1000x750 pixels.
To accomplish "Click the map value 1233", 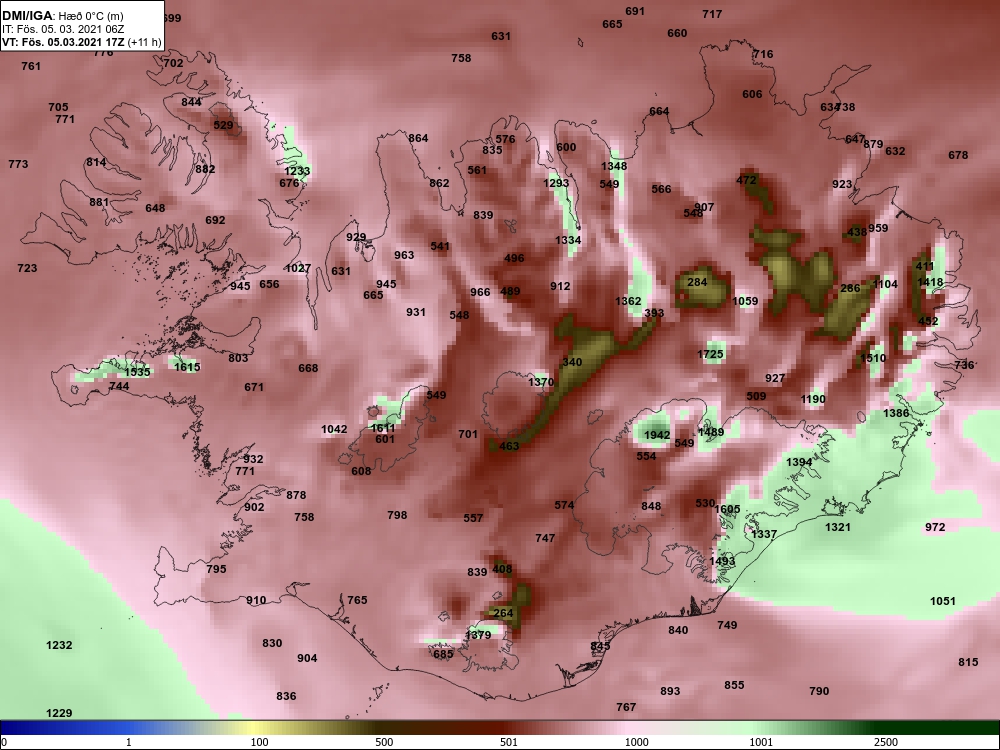I will (x=297, y=171).
